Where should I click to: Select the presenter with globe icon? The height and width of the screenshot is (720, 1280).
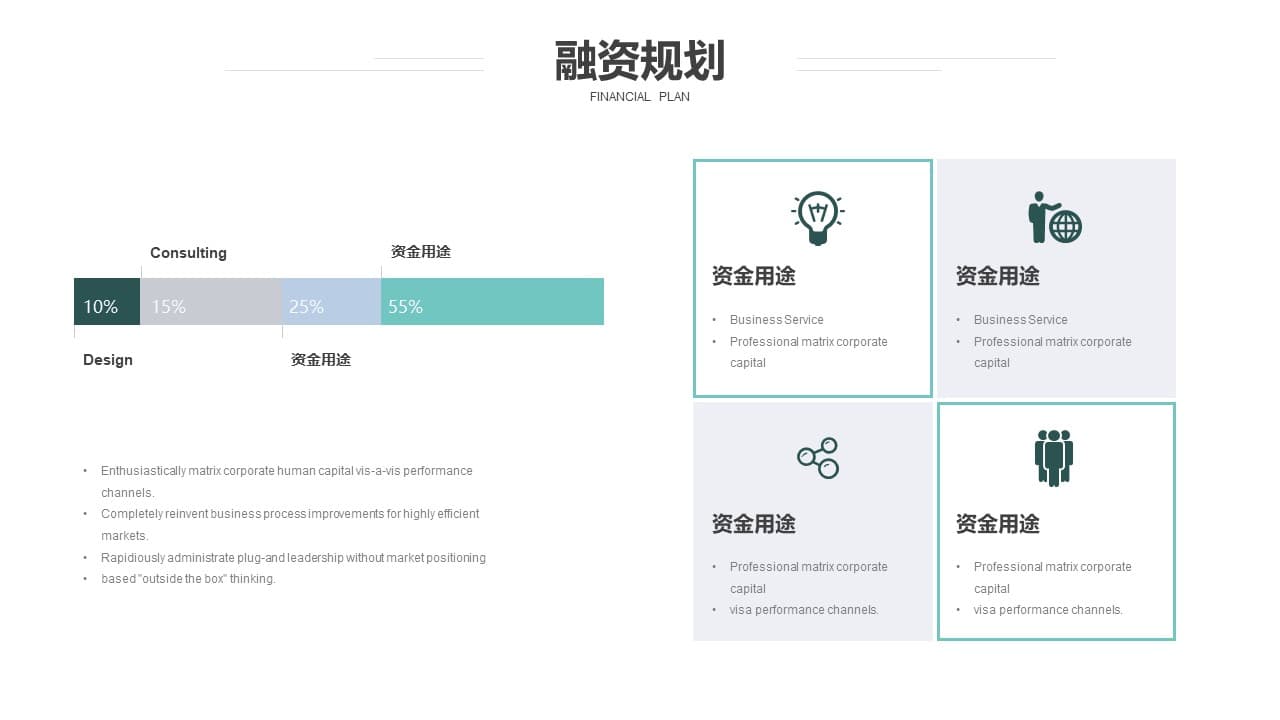1055,217
